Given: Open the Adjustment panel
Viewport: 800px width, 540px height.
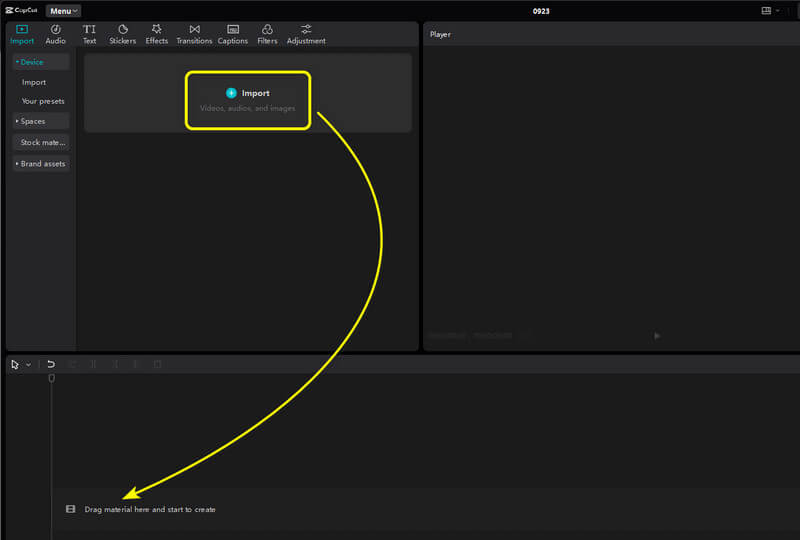Looking at the screenshot, I should (306, 35).
